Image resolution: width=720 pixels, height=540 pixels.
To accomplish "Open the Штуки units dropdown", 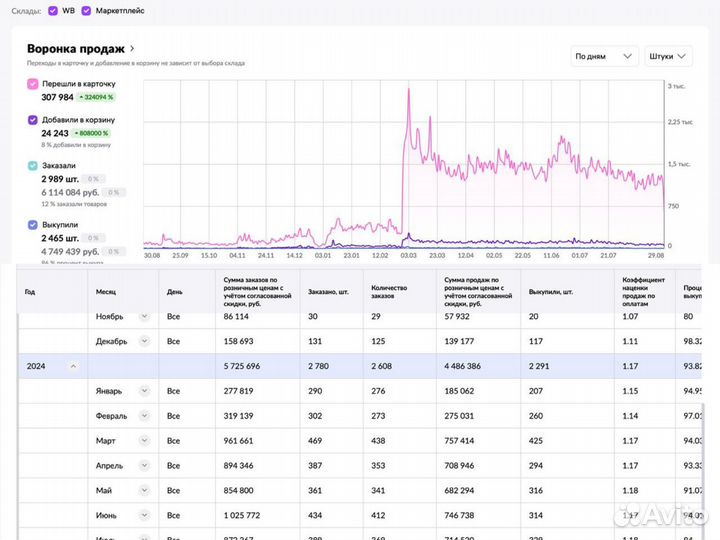I will [668, 57].
